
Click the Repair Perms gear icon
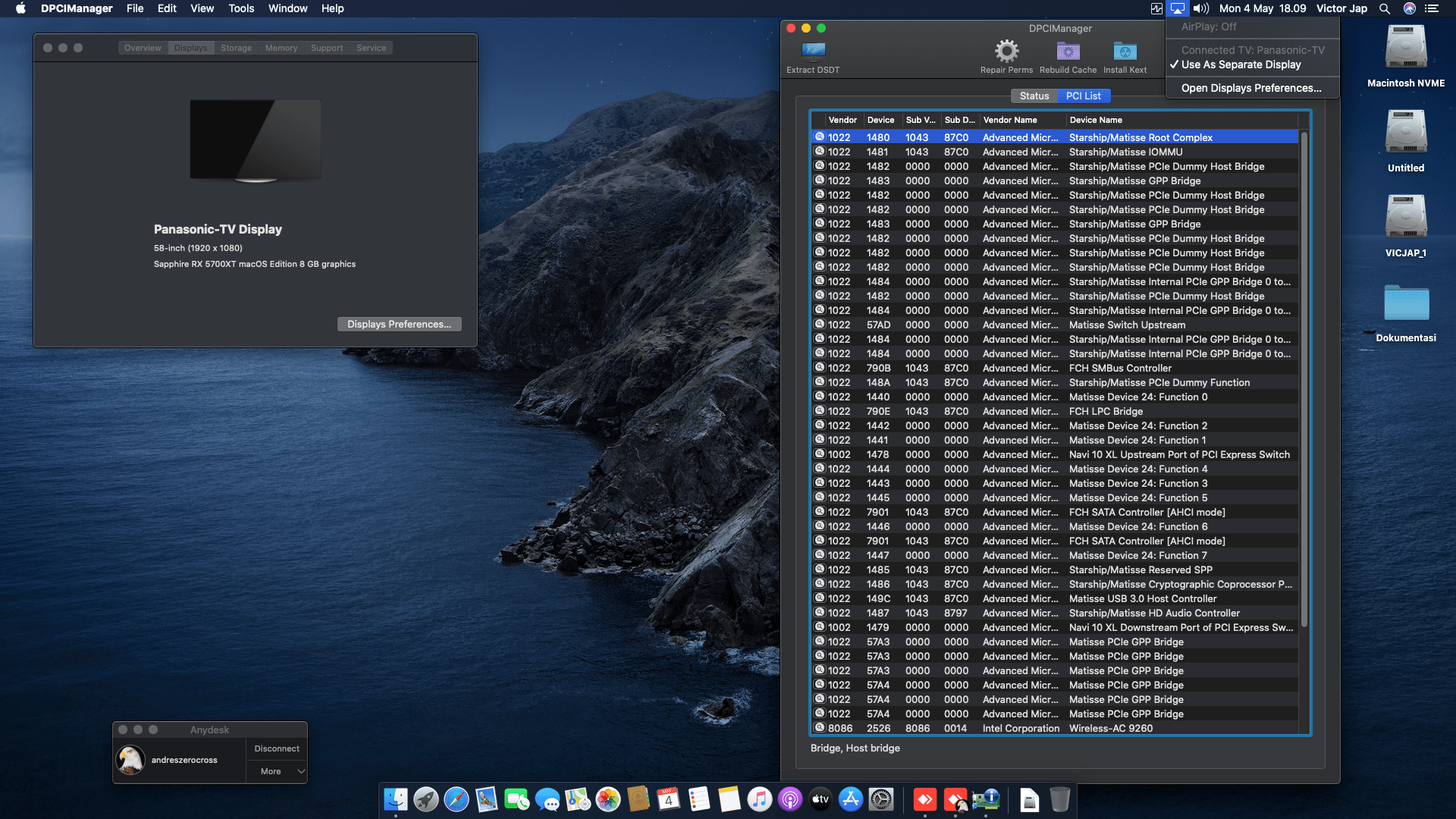point(1006,52)
